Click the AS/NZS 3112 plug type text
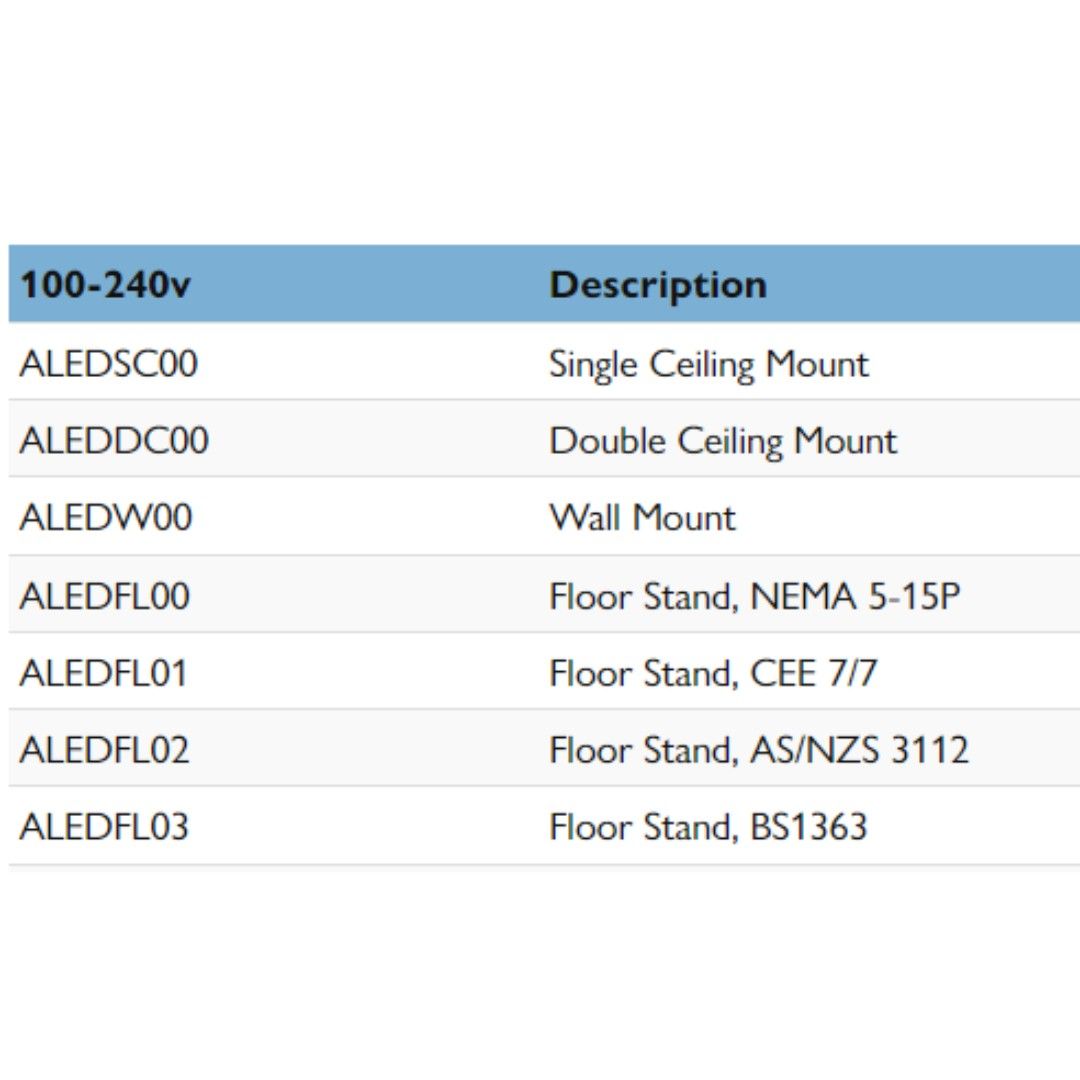Viewport: 1080px width, 1080px height. coord(859,750)
